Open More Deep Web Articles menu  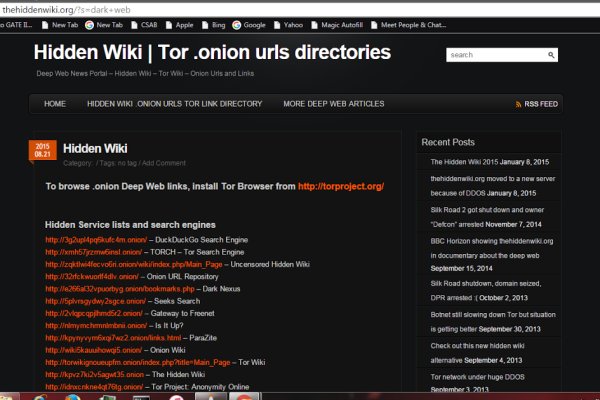pyautogui.click(x=334, y=104)
